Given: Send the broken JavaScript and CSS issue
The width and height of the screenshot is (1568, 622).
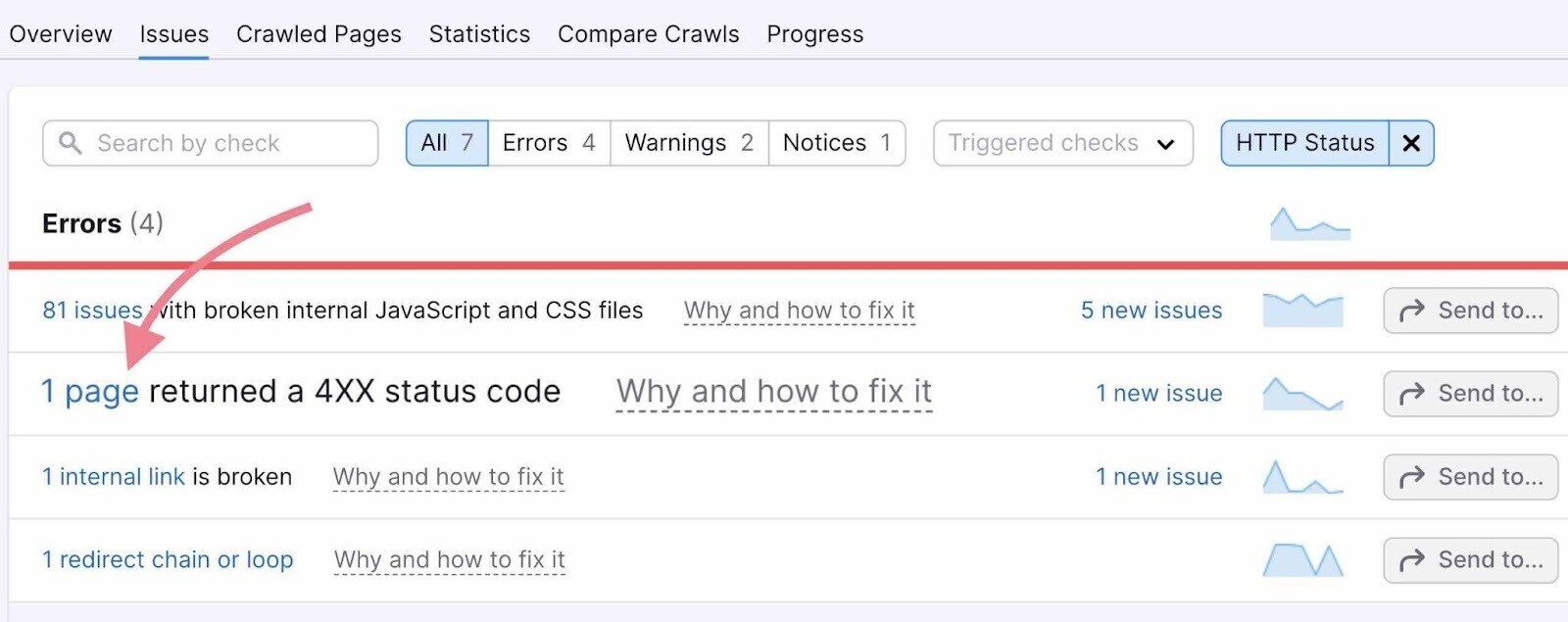Looking at the screenshot, I should (x=1470, y=311).
